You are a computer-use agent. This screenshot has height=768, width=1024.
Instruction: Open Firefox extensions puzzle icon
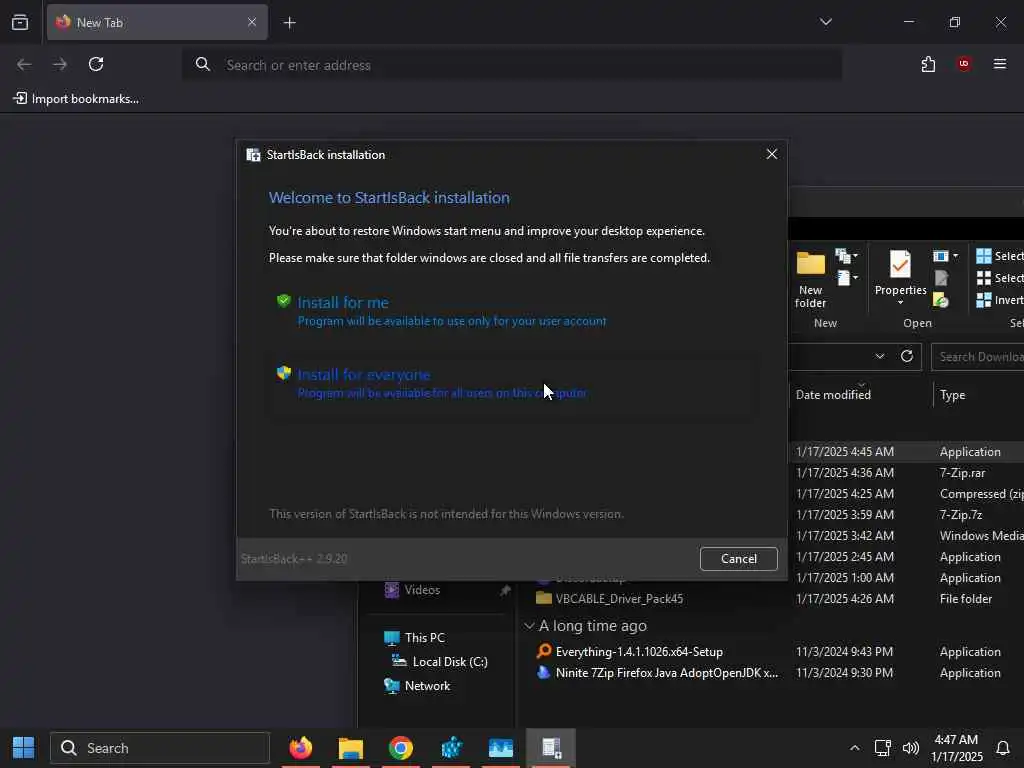pos(928,64)
